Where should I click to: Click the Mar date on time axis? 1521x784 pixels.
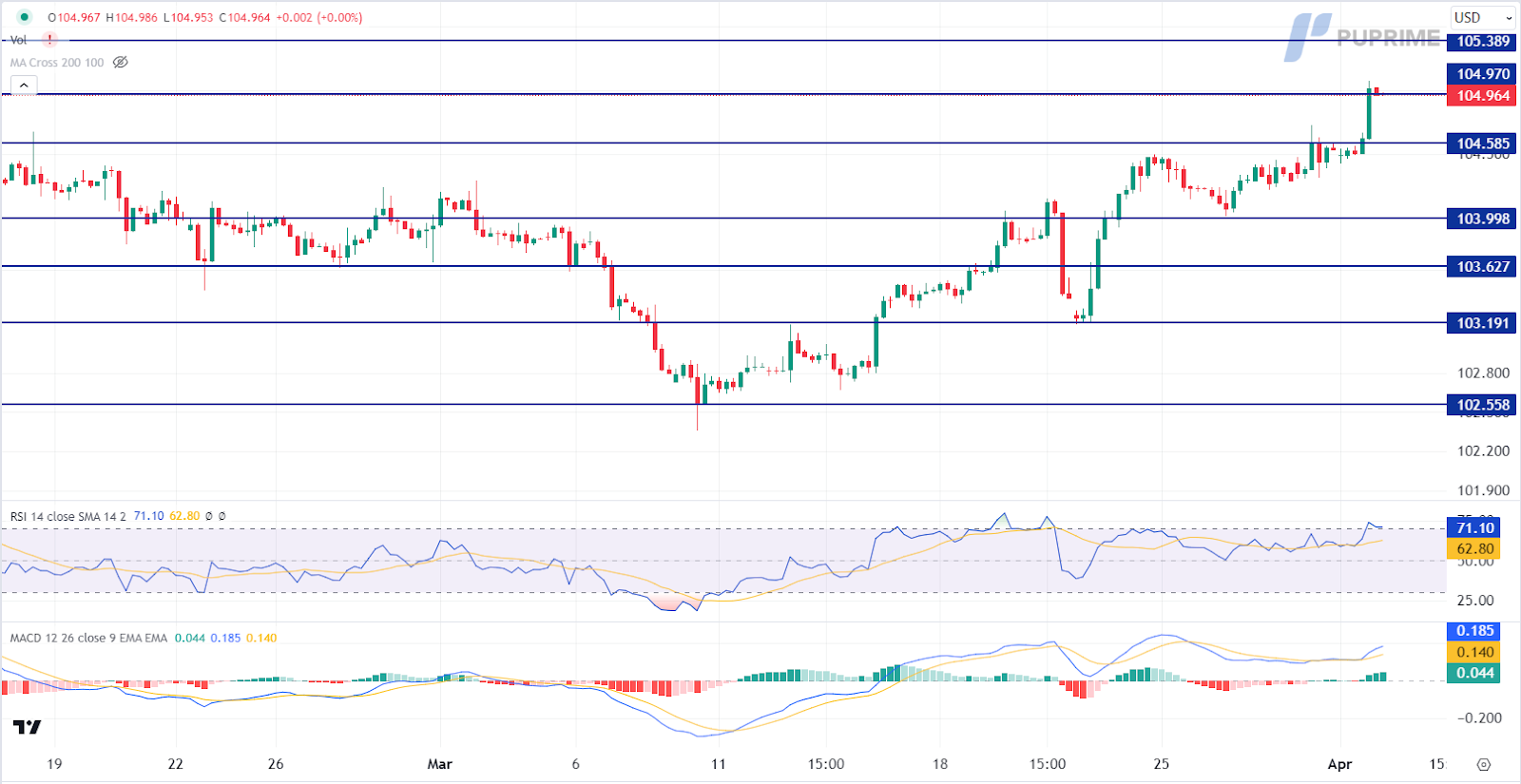[439, 764]
